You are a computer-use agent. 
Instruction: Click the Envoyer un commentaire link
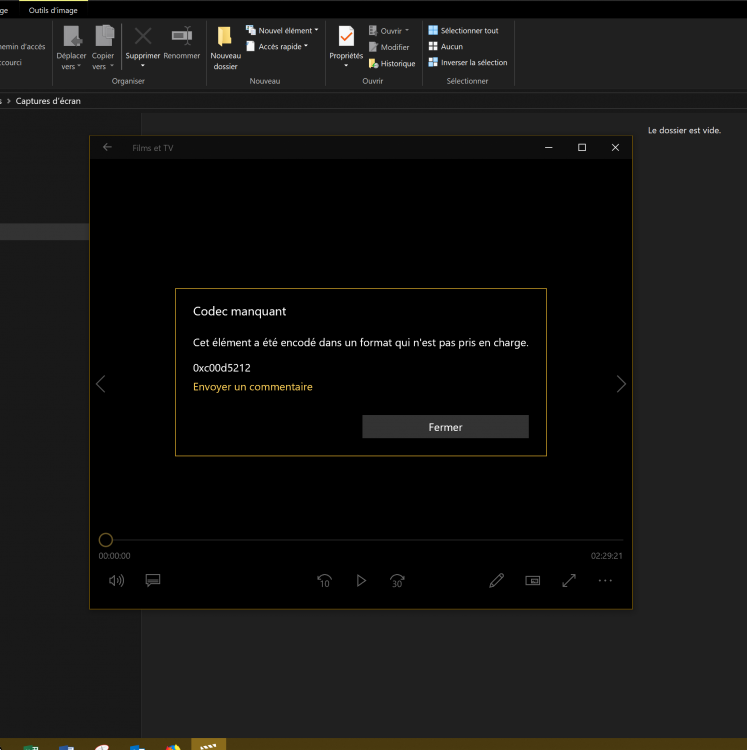pyautogui.click(x=252, y=387)
